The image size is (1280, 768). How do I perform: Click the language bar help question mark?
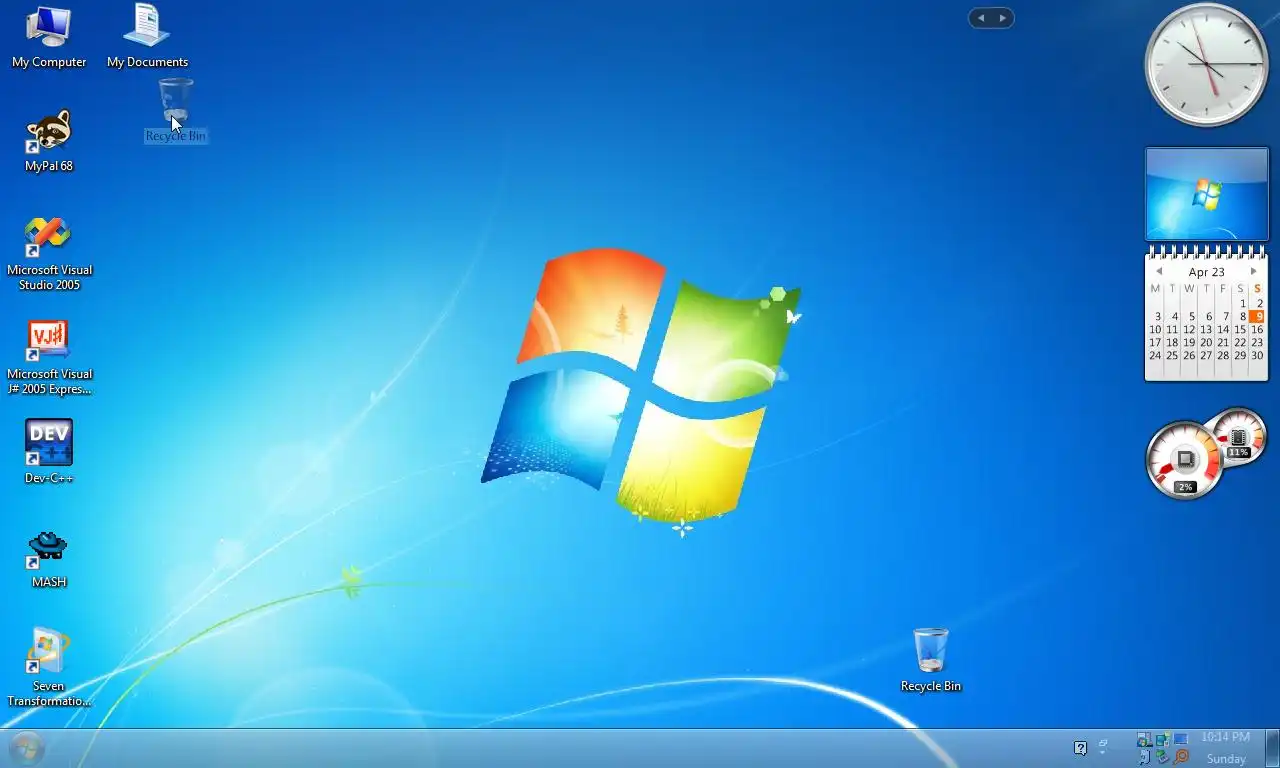click(1081, 748)
